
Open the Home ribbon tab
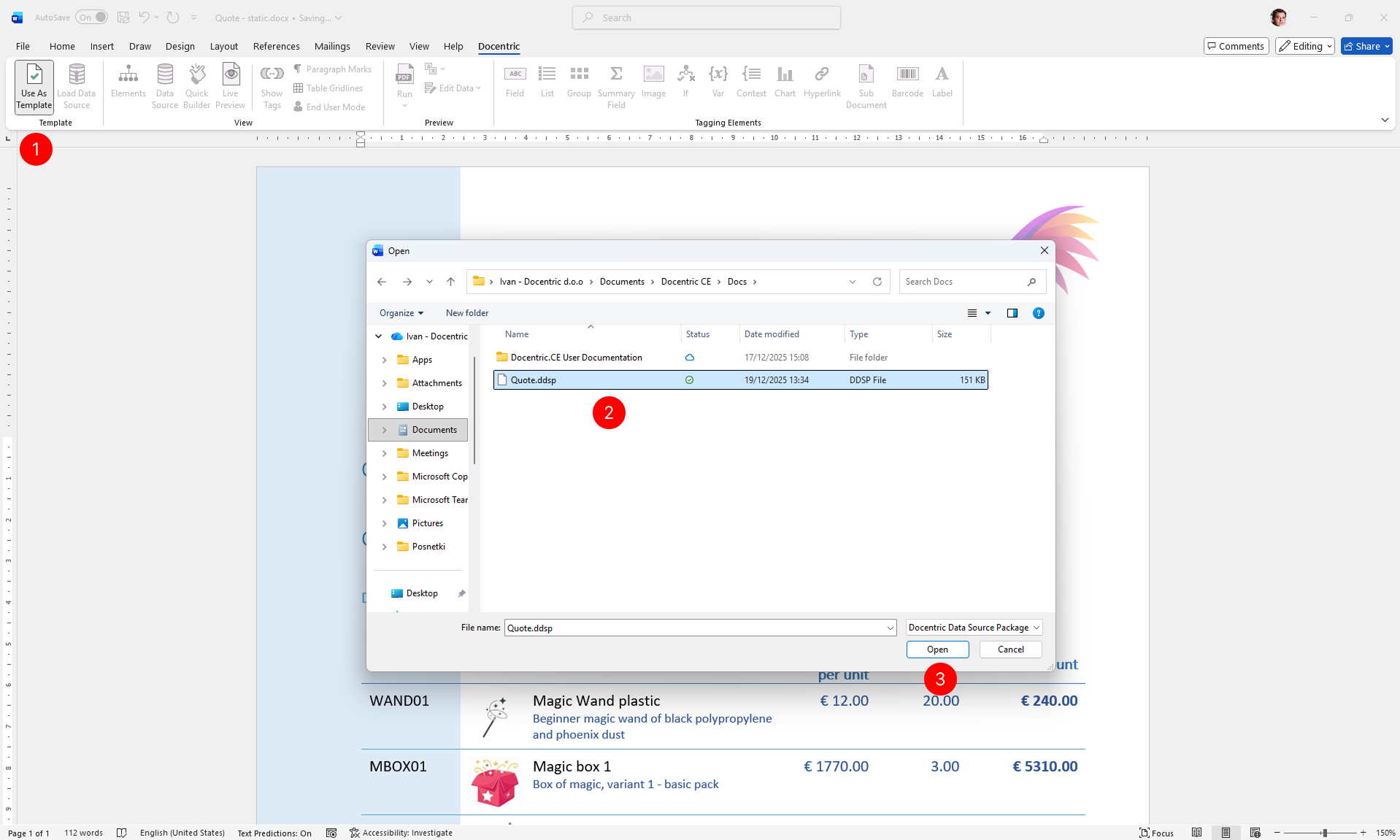click(62, 46)
